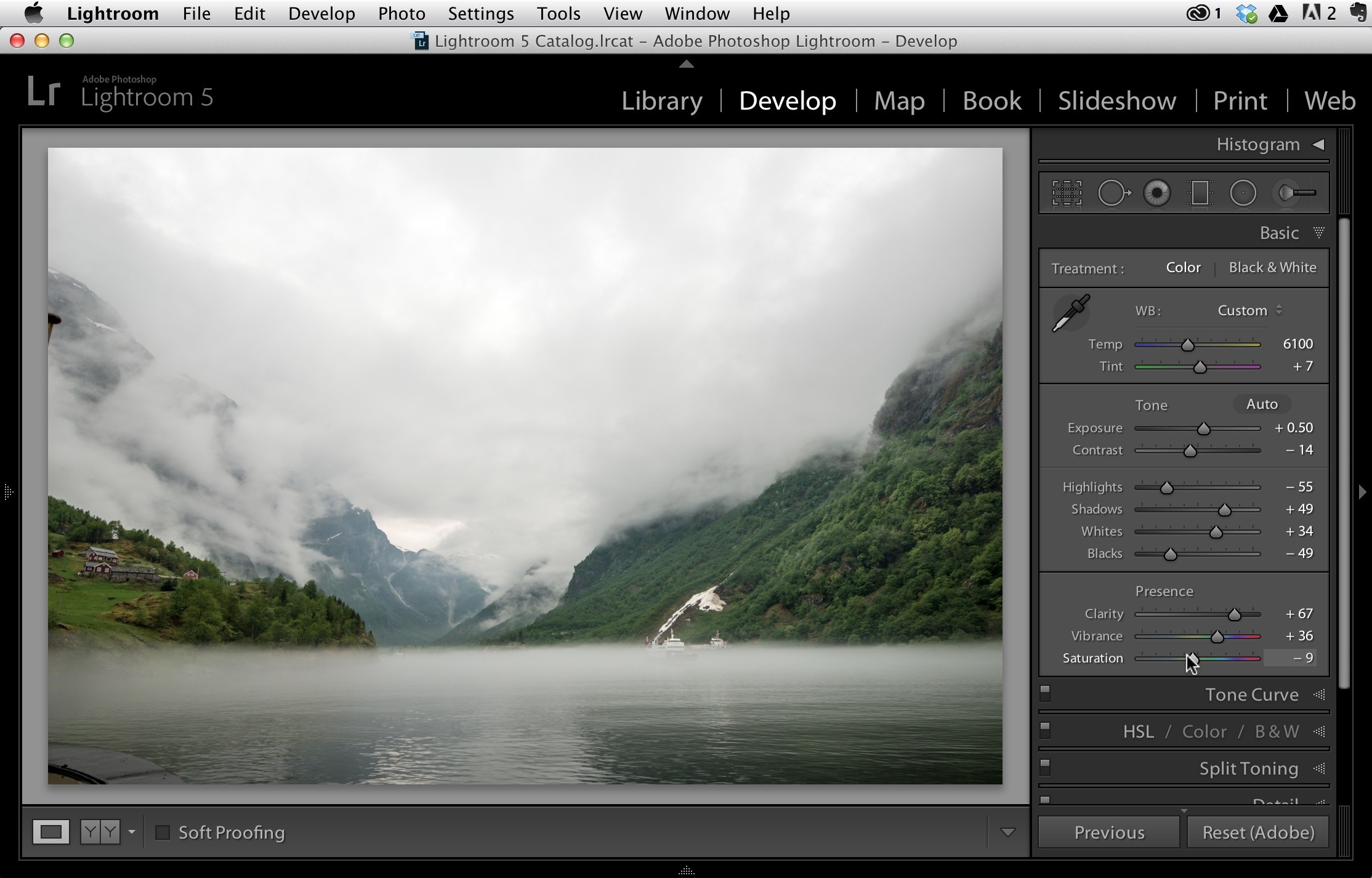Screen dimensions: 1372x878
Task: Click the Previous button
Action: coord(1109,832)
